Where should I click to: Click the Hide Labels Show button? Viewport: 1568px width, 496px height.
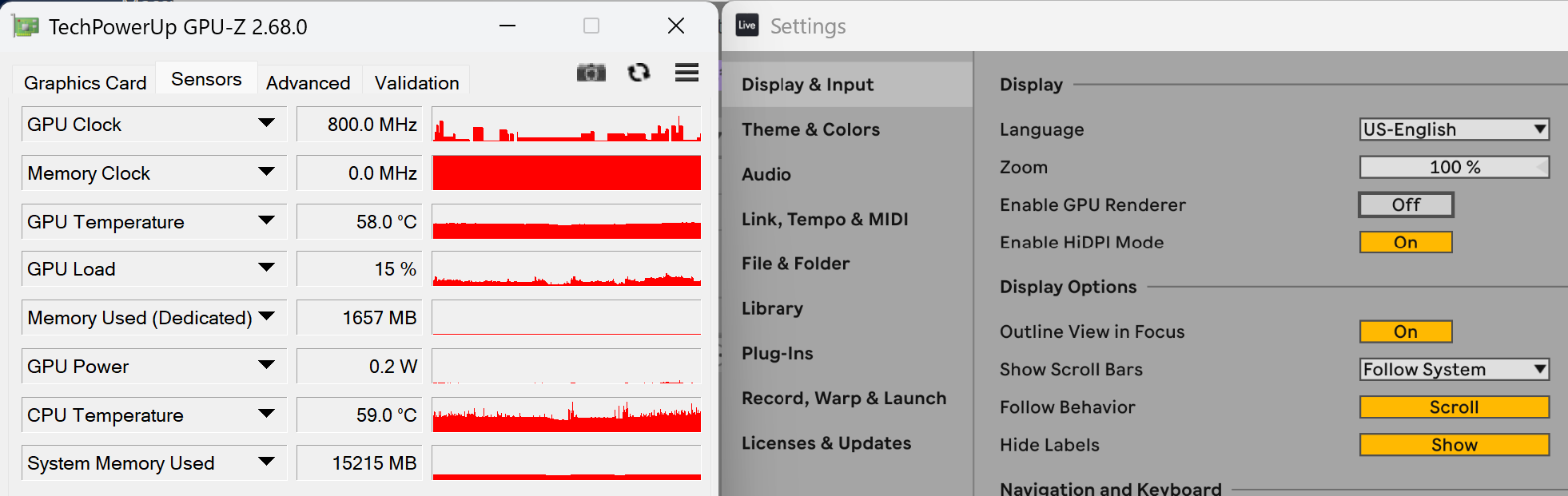coord(1454,445)
